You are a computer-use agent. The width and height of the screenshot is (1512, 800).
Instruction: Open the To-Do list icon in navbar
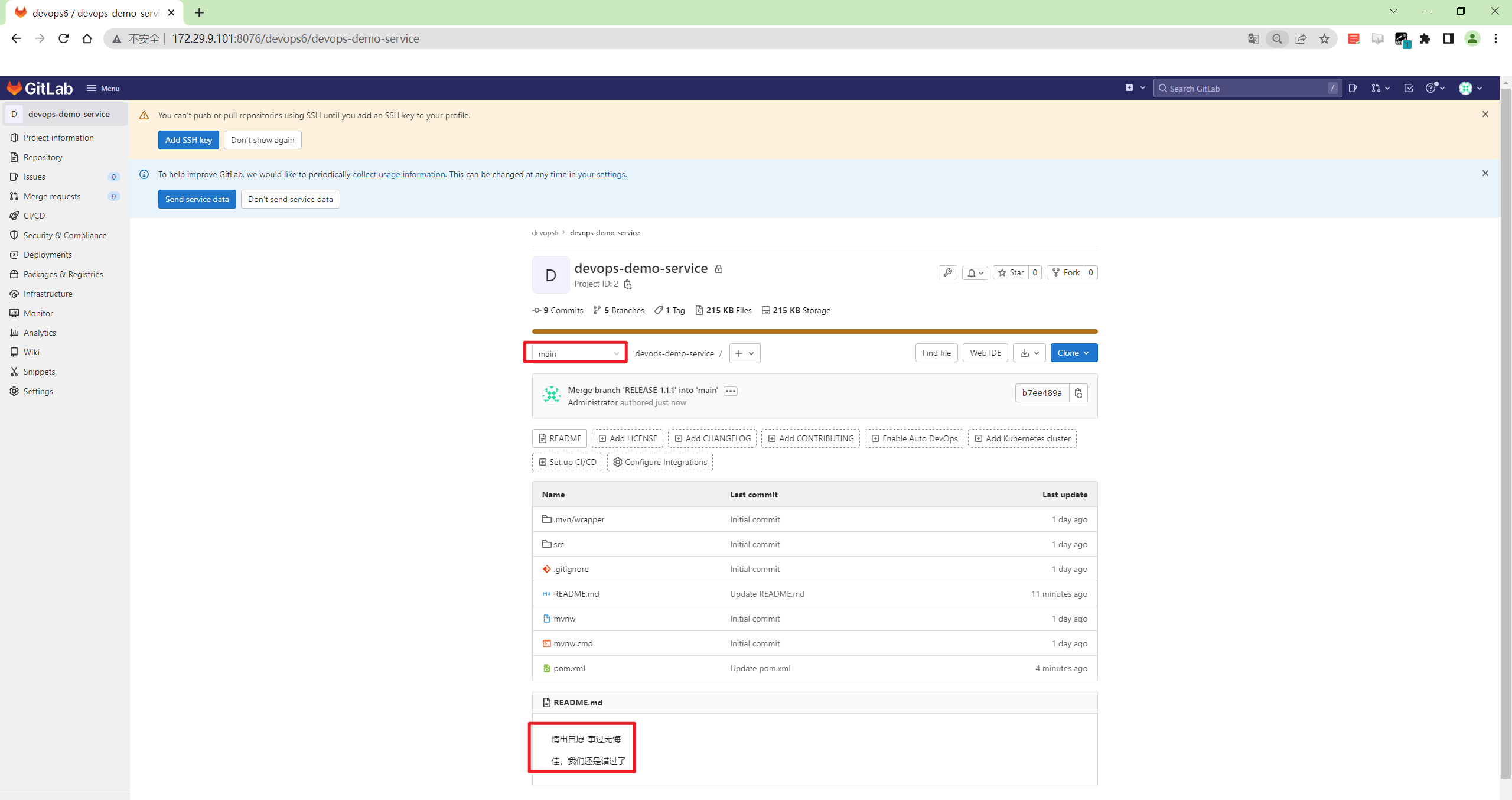point(1409,88)
